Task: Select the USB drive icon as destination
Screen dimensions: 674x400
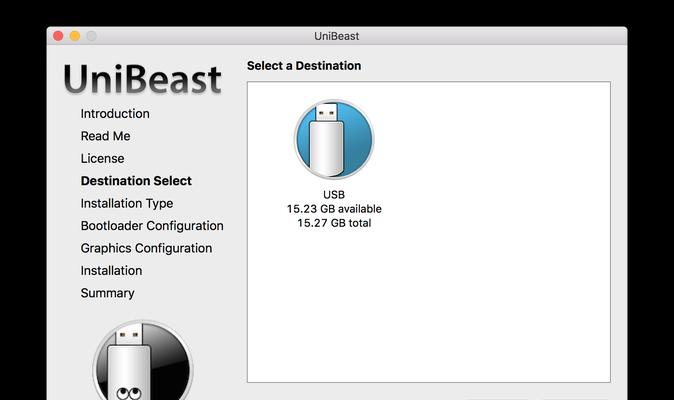Action: (x=334, y=140)
